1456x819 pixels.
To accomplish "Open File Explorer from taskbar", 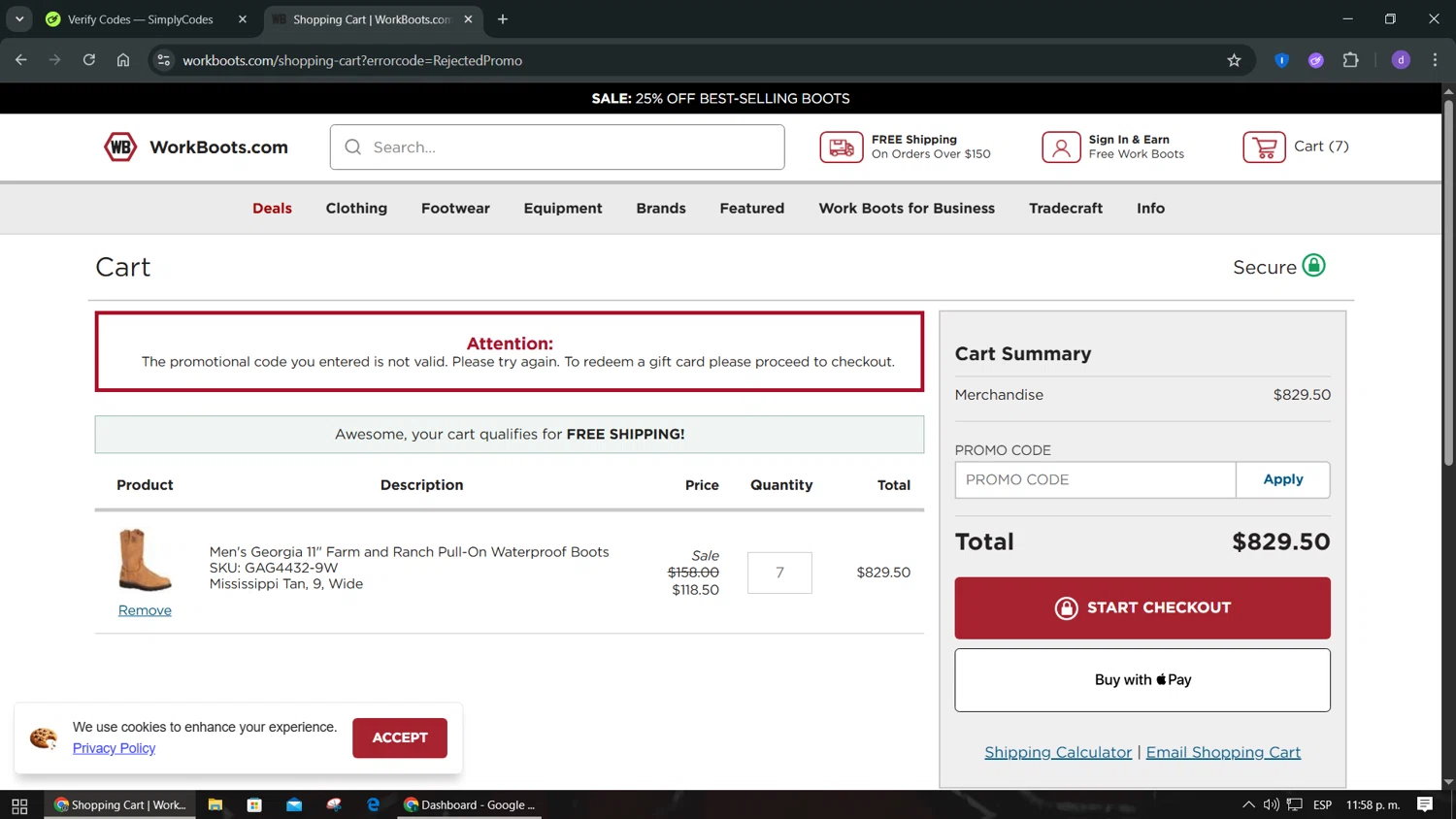I will coord(215,805).
